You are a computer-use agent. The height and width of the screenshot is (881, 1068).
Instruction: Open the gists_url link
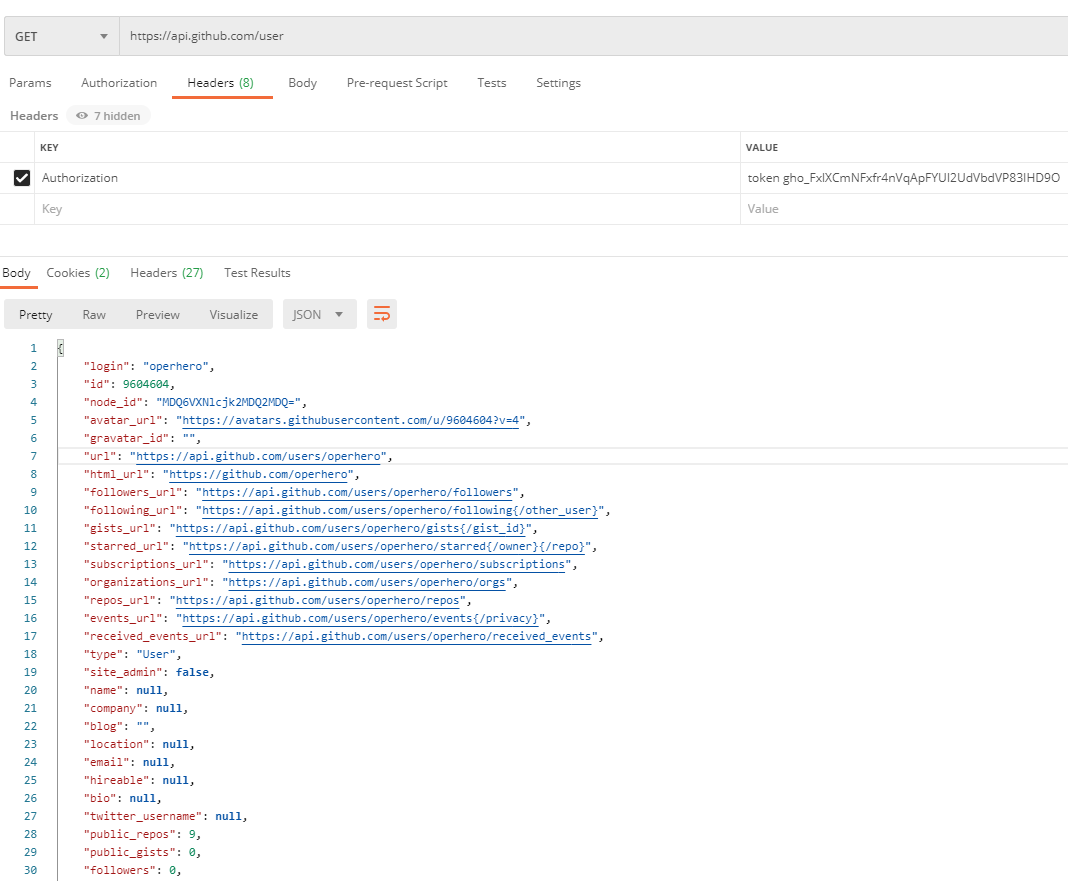coord(351,529)
